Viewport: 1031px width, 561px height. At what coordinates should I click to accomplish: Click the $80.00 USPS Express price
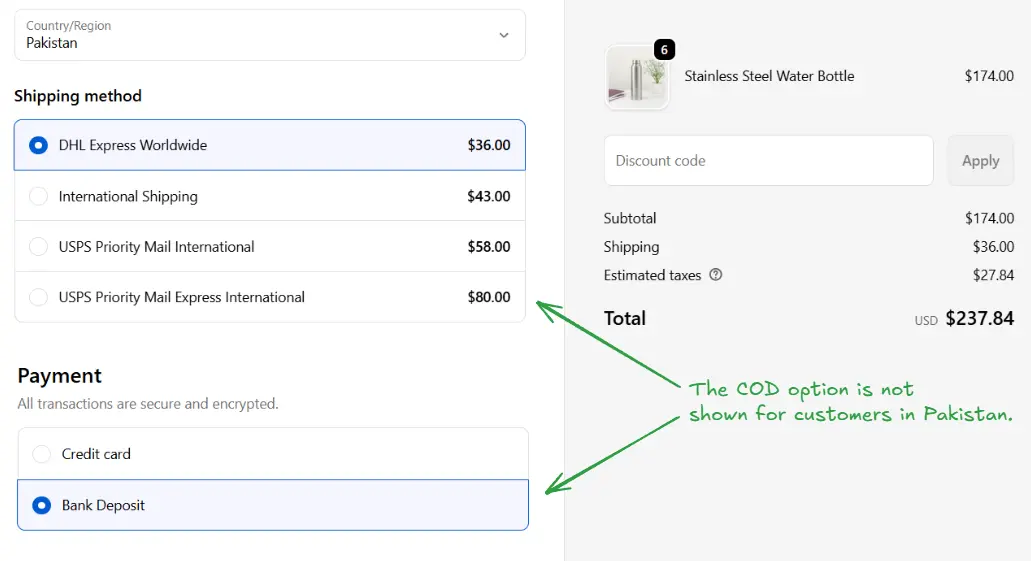click(488, 297)
